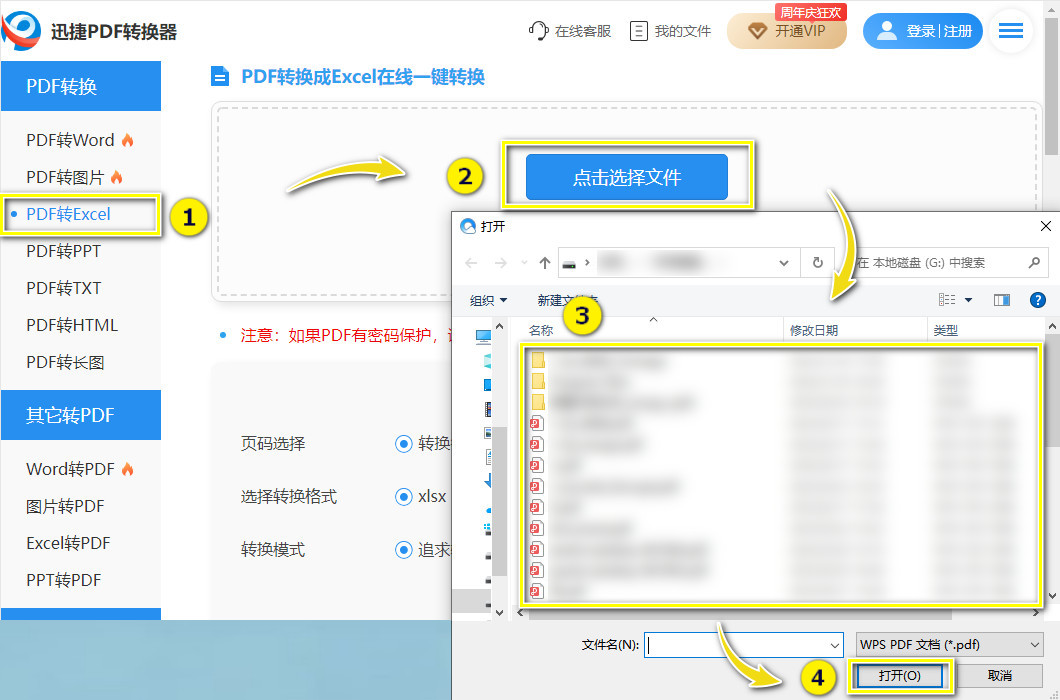The width and height of the screenshot is (1060, 700).
Task: Click the 取消 button in the dialog
Action: (x=1000, y=676)
